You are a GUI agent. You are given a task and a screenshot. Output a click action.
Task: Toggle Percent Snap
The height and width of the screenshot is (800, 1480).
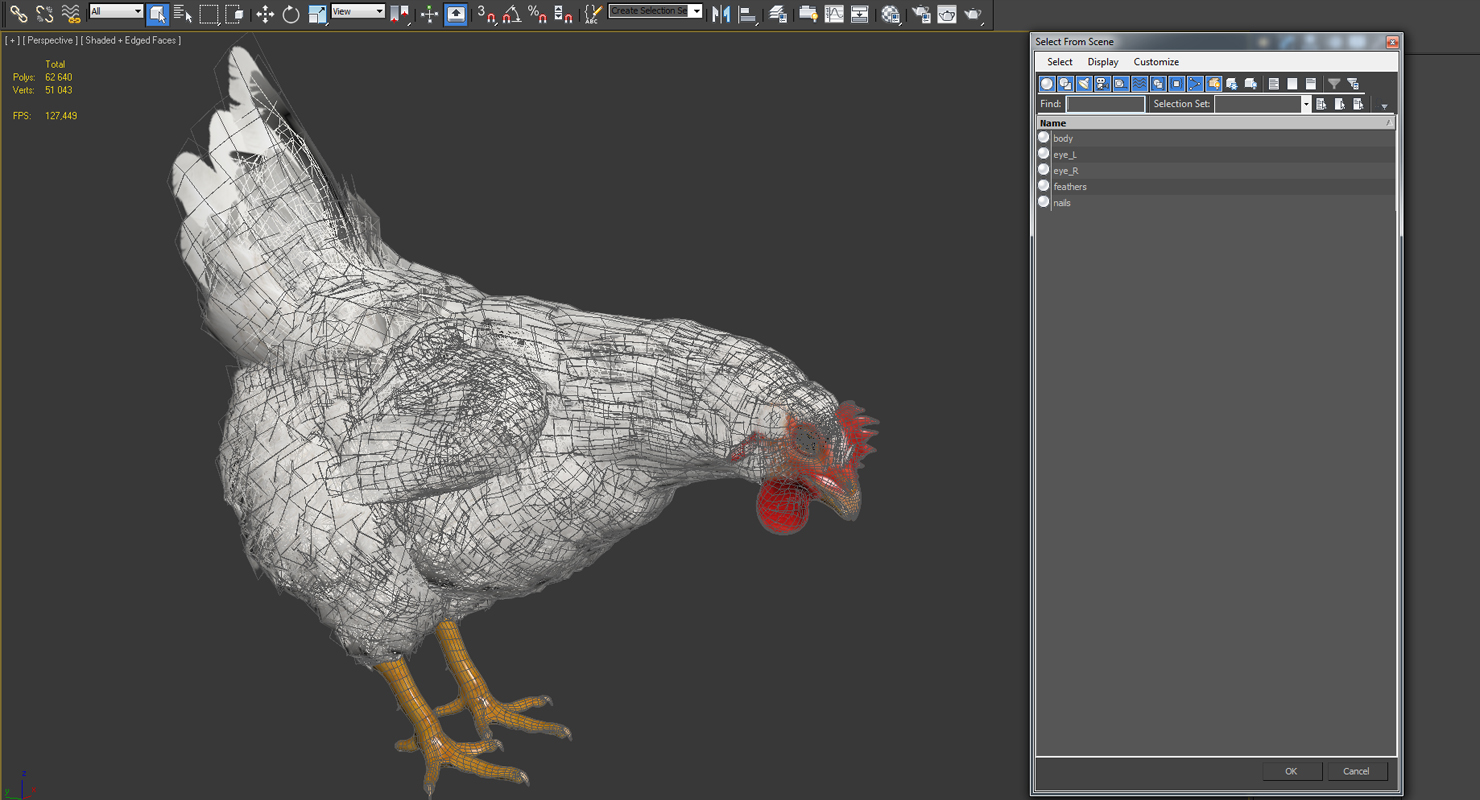(537, 14)
